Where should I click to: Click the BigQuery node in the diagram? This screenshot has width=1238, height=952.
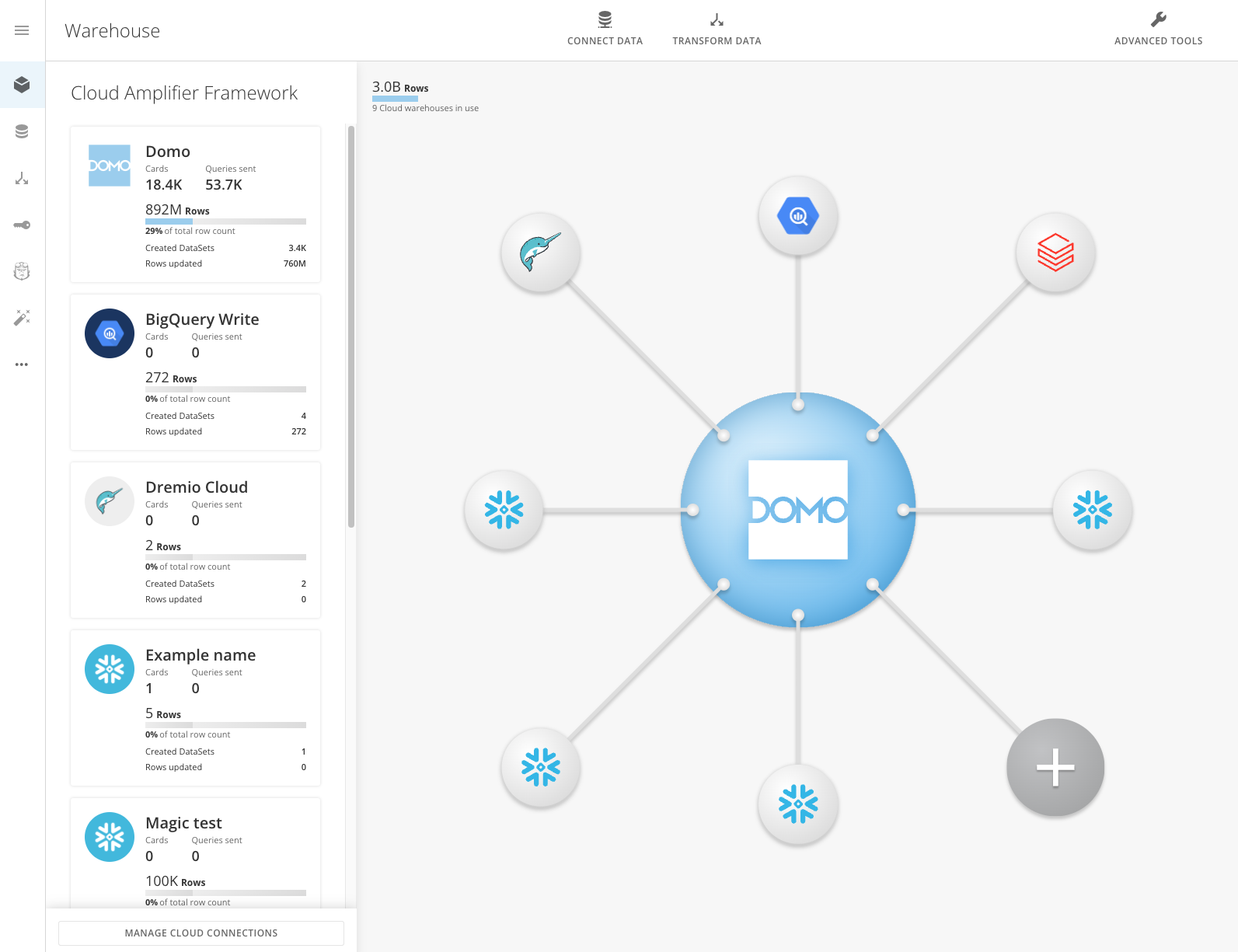tap(798, 216)
